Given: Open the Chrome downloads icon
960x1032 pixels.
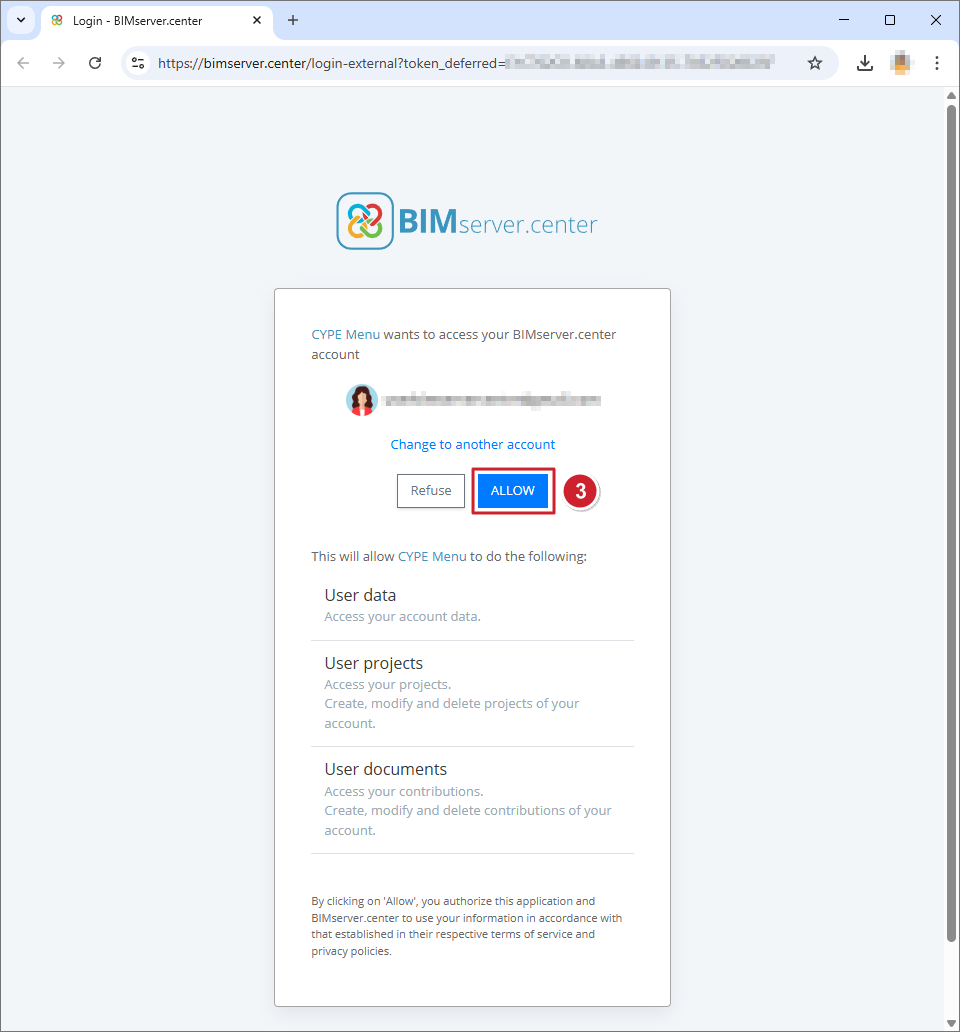Looking at the screenshot, I should tap(865, 63).
